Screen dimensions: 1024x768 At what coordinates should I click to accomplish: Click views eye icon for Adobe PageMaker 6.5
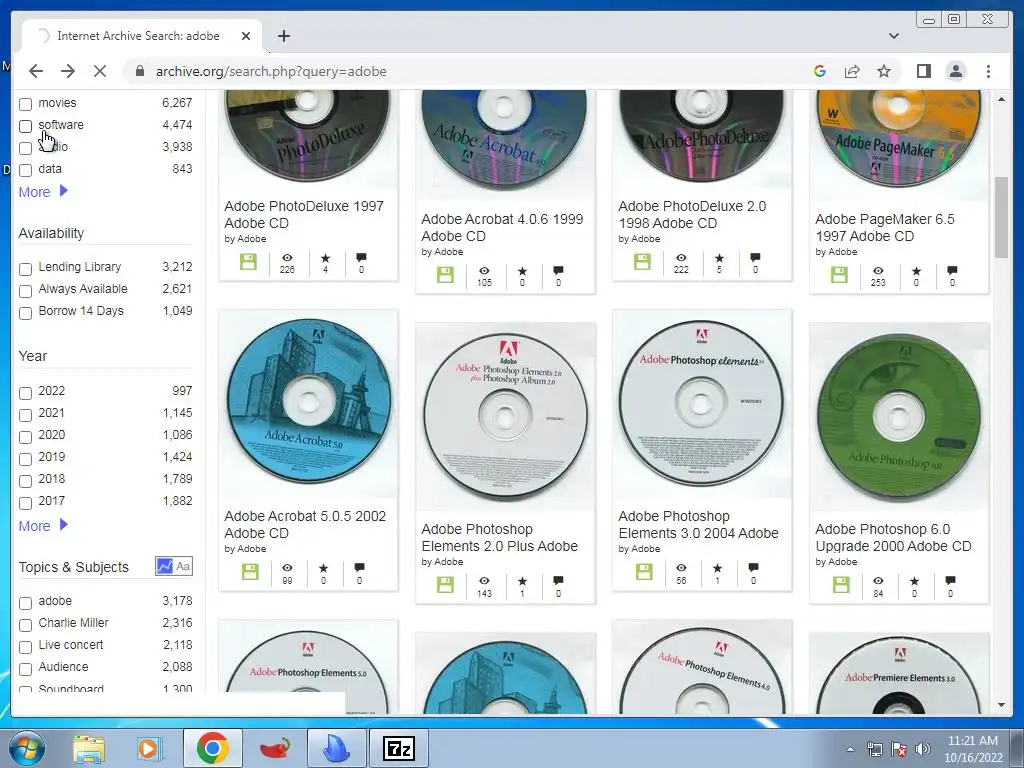point(878,270)
